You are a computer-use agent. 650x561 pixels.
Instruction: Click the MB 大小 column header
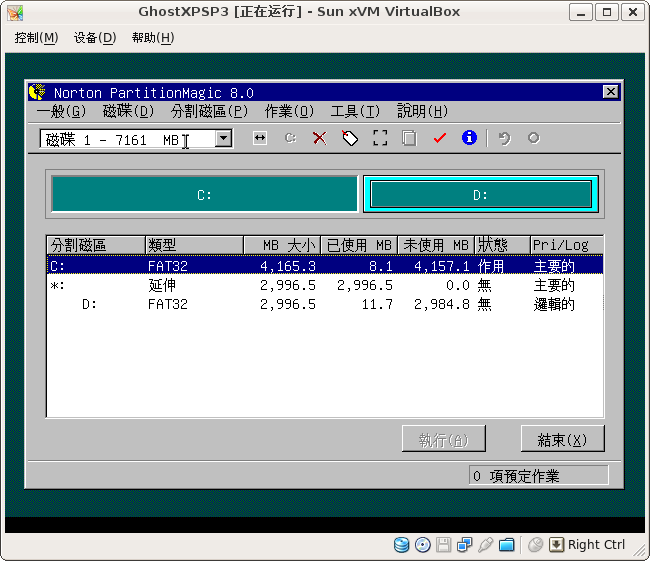(x=282, y=245)
